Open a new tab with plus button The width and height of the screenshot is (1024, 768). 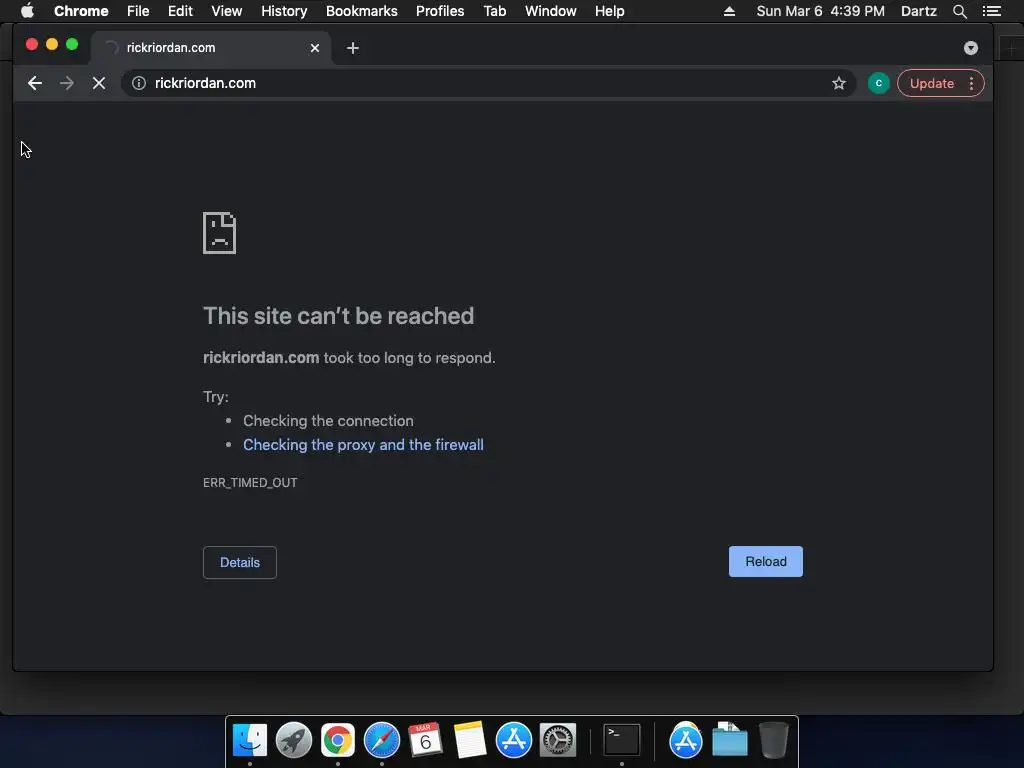click(x=353, y=48)
